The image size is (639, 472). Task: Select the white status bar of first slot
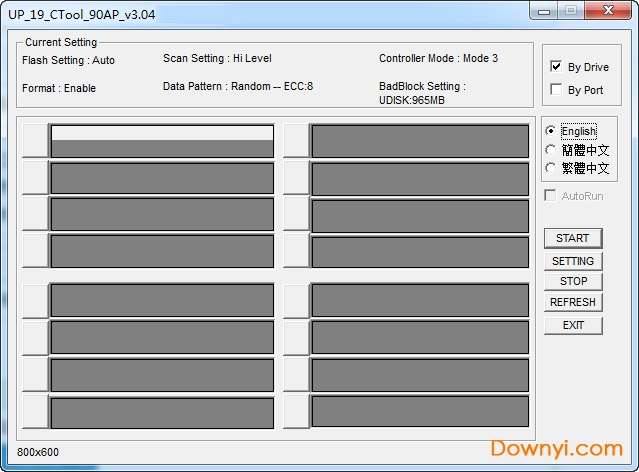coord(162,133)
